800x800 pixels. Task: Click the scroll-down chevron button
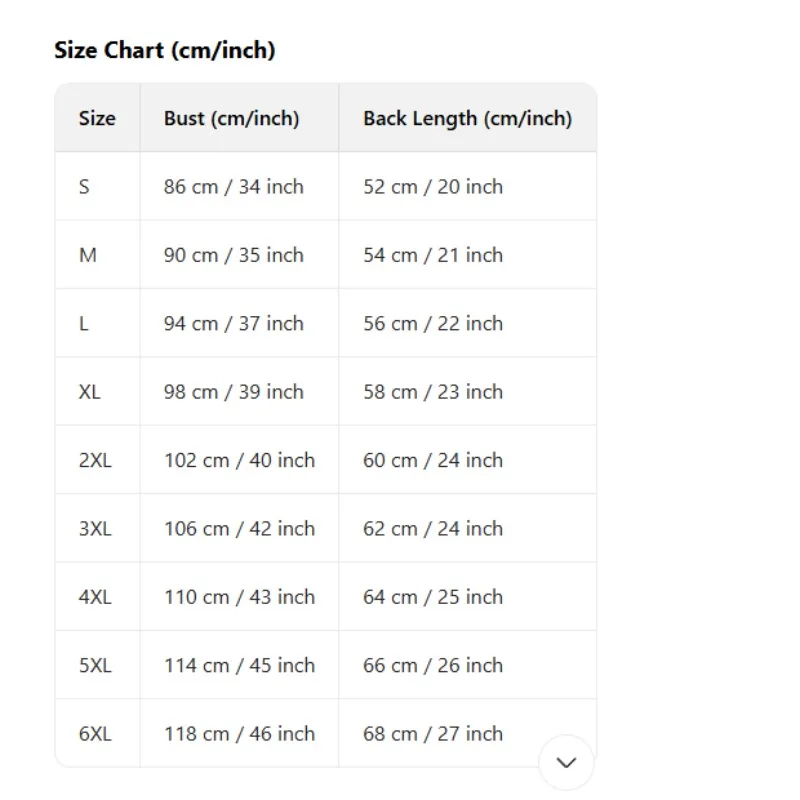click(566, 763)
